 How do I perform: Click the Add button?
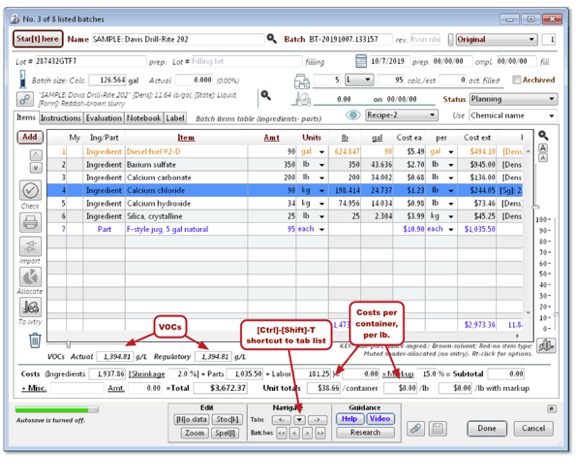tap(30, 137)
